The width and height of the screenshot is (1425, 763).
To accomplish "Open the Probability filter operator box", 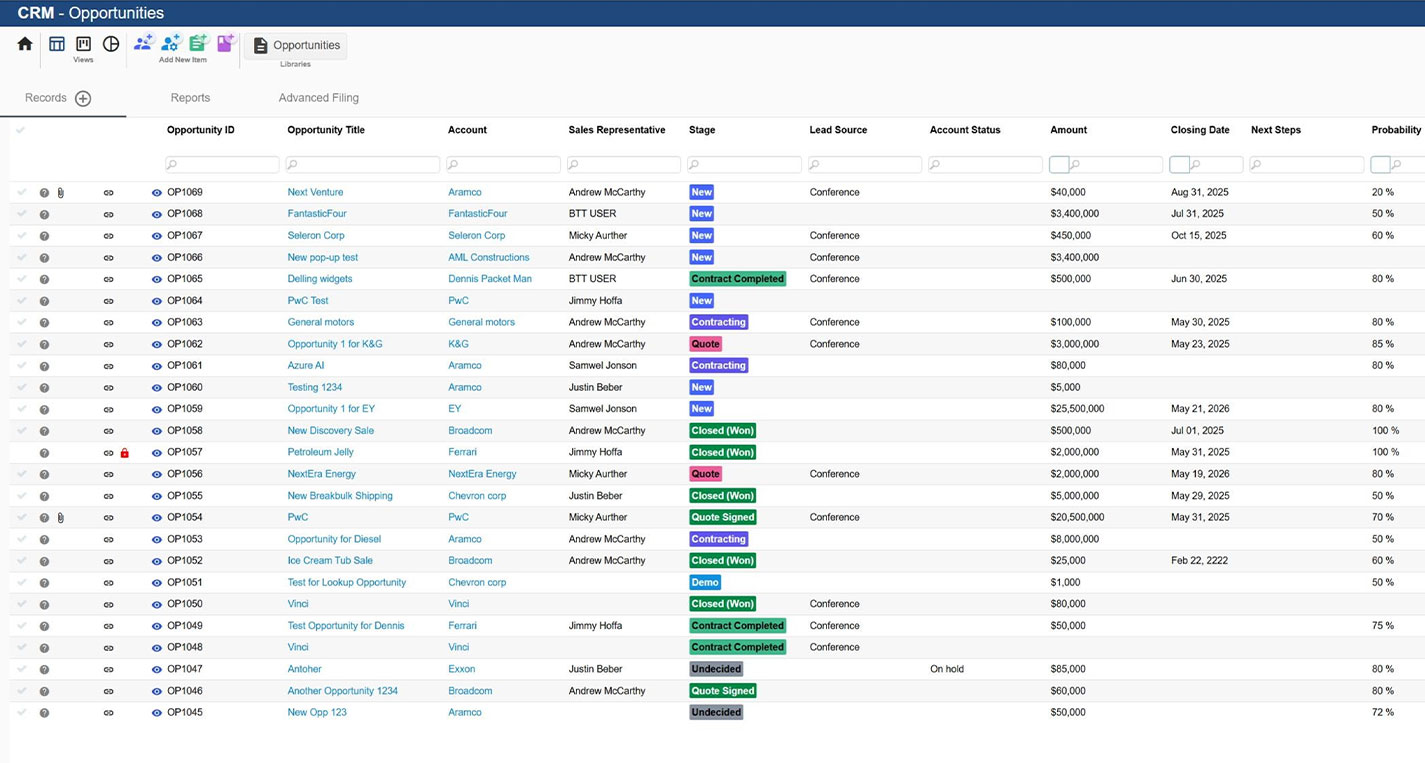I will (1380, 164).
